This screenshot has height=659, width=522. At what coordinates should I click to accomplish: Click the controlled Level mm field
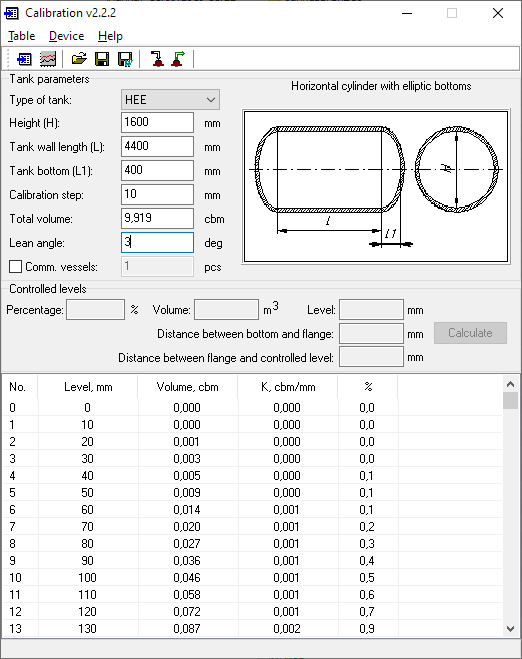pos(372,310)
